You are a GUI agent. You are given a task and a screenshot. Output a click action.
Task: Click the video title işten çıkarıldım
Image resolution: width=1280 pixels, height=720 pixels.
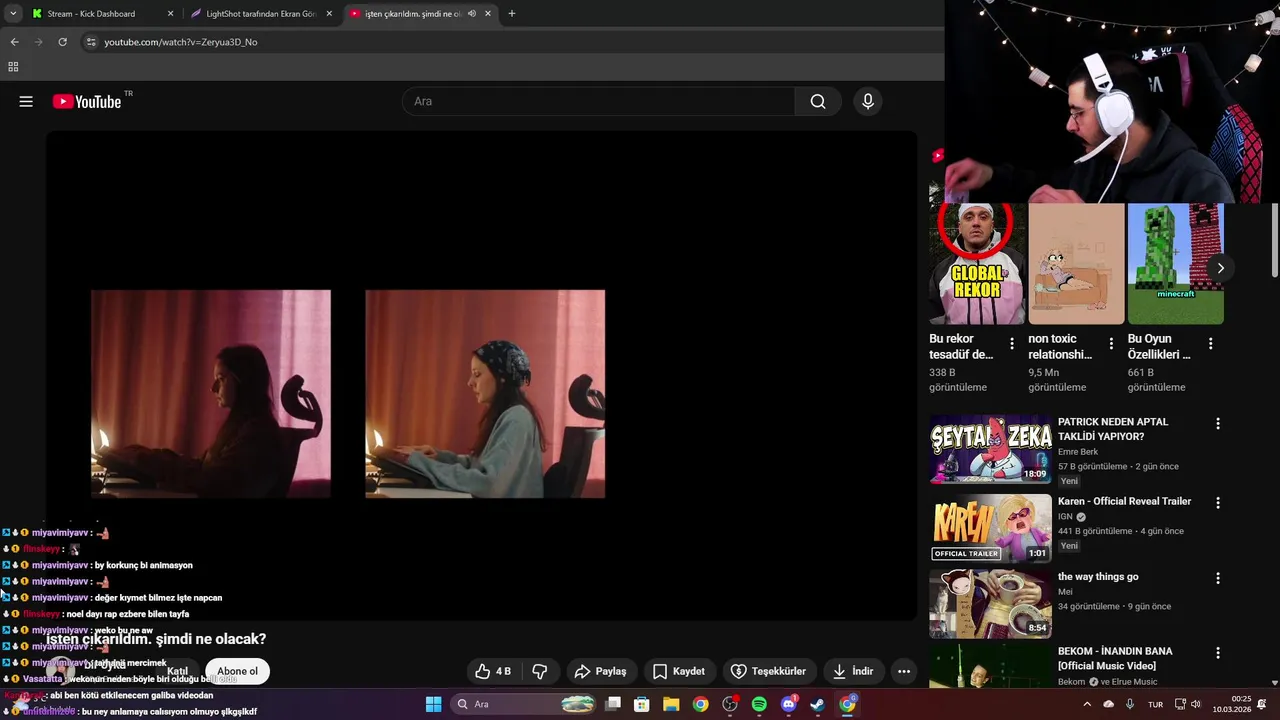156,639
